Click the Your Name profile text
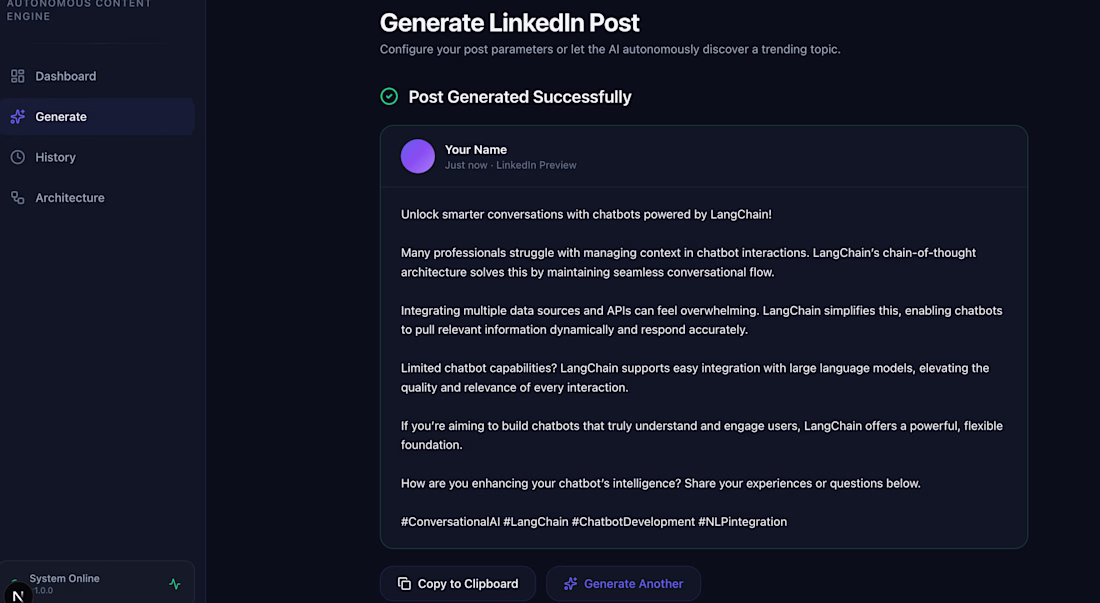1100x603 pixels. 476,149
